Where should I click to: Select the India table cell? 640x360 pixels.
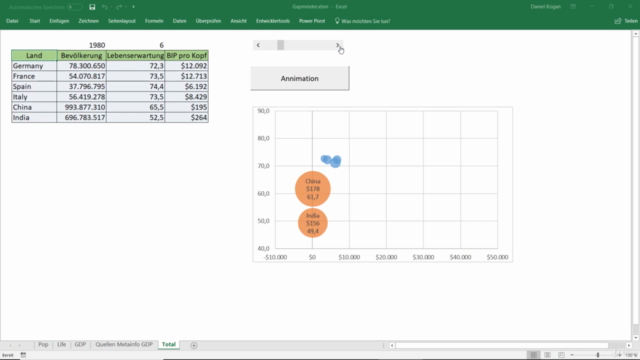point(34,118)
